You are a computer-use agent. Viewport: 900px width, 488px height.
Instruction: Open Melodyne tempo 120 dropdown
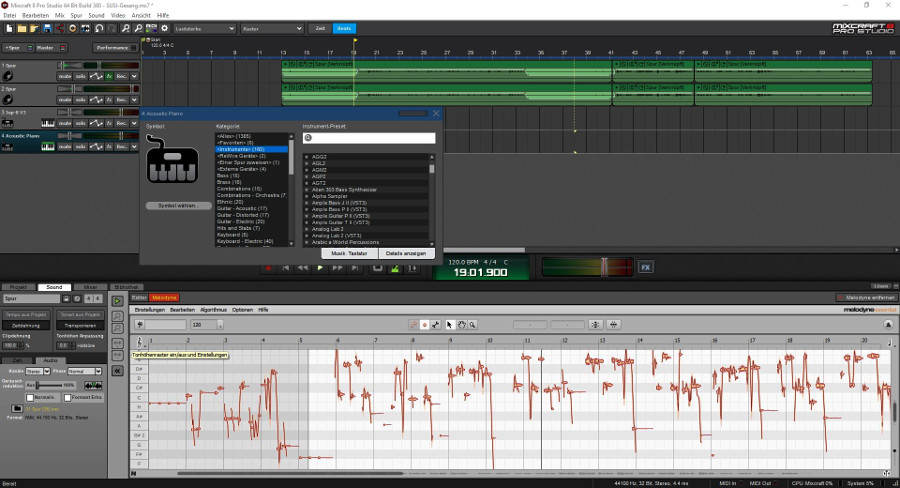coord(220,325)
